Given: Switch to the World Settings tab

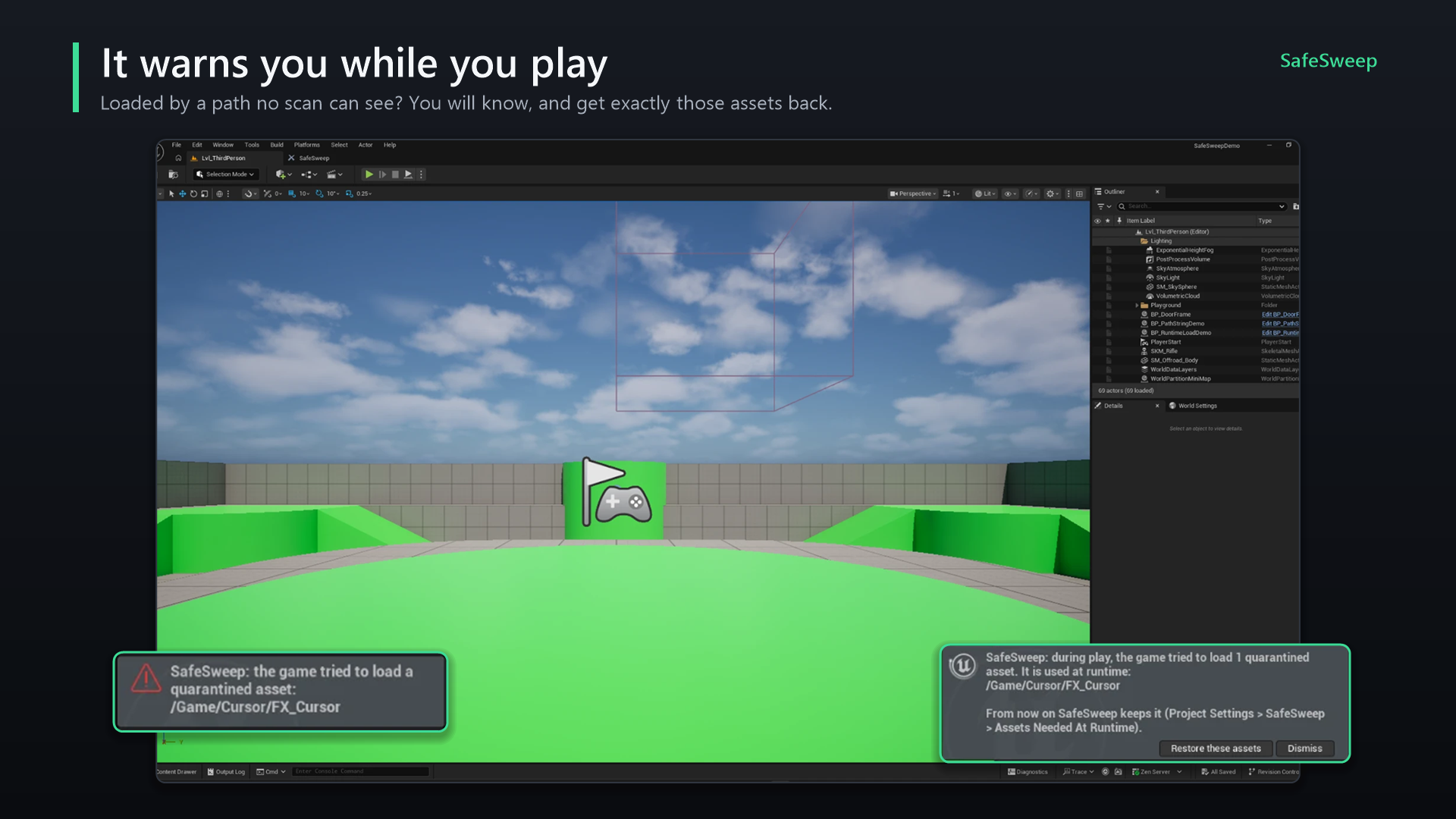Looking at the screenshot, I should [x=1193, y=406].
